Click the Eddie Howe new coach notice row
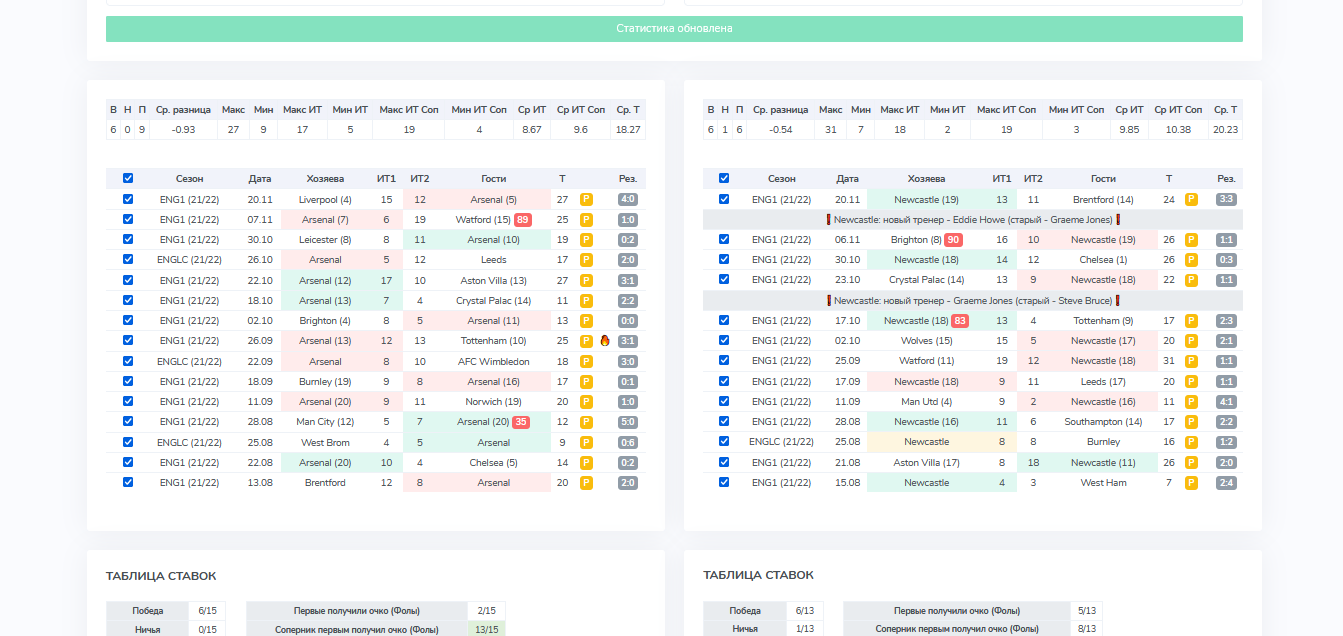The image size is (1343, 636). tap(972, 219)
